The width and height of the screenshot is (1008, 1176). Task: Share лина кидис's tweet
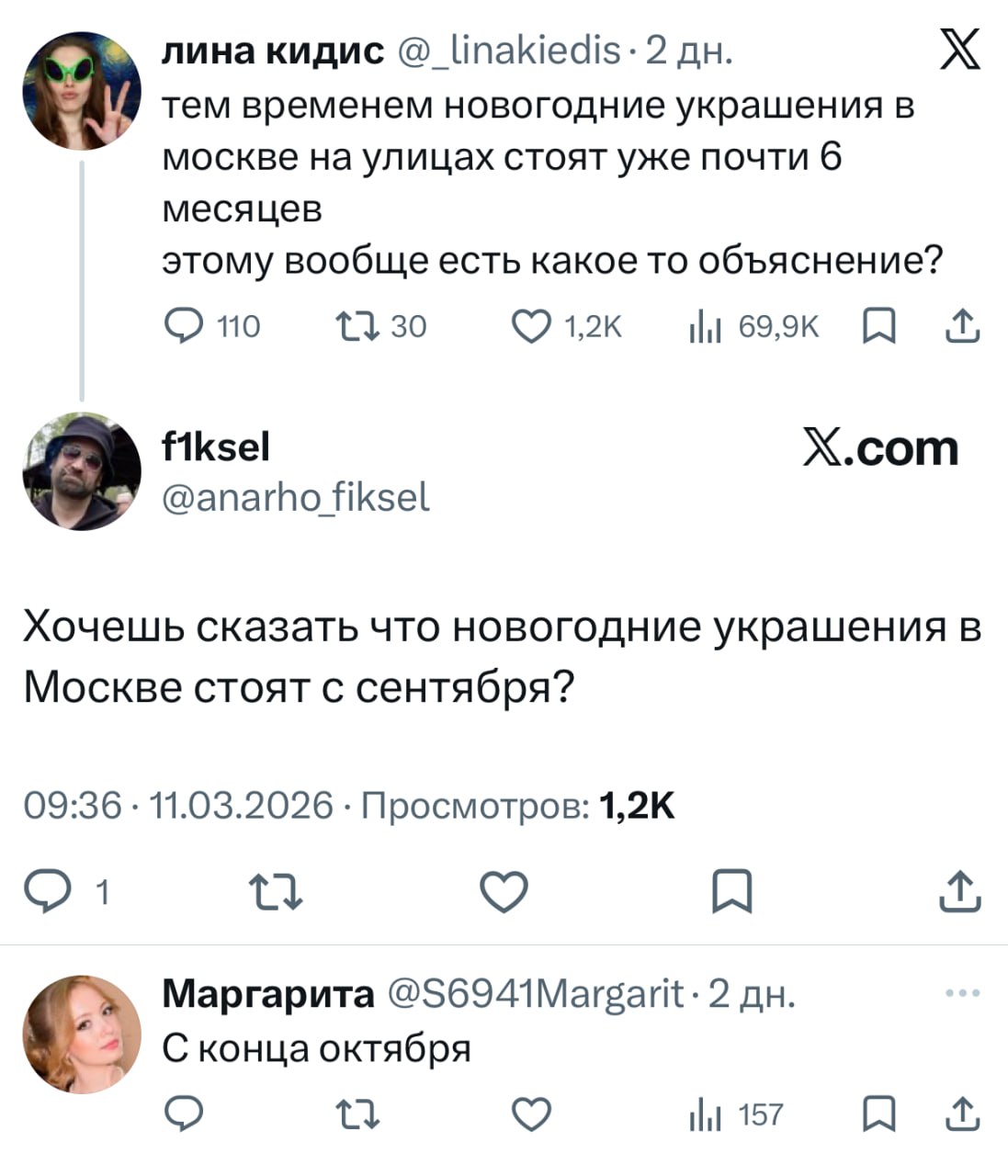pos(960,326)
